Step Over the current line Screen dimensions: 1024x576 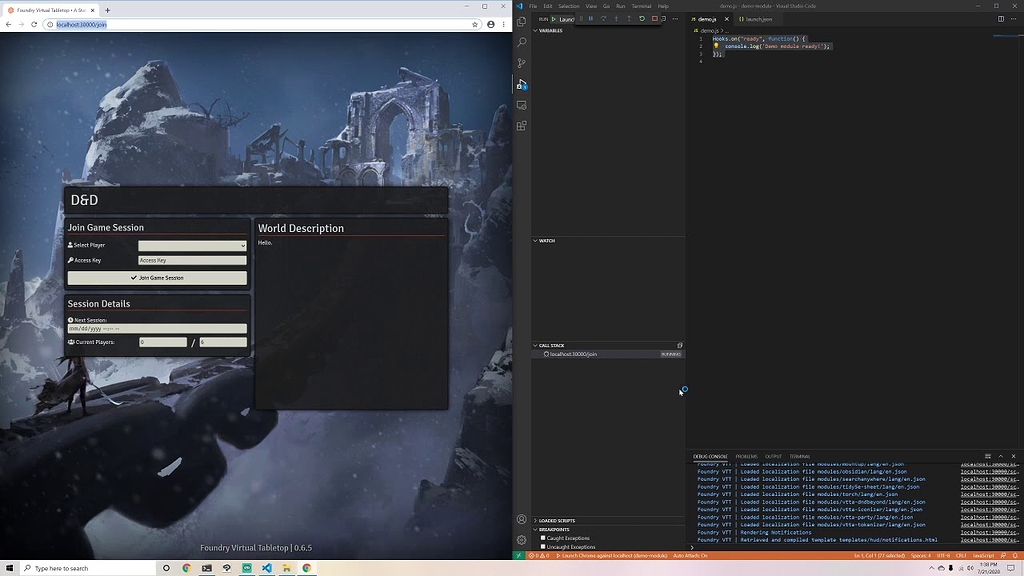pos(605,18)
